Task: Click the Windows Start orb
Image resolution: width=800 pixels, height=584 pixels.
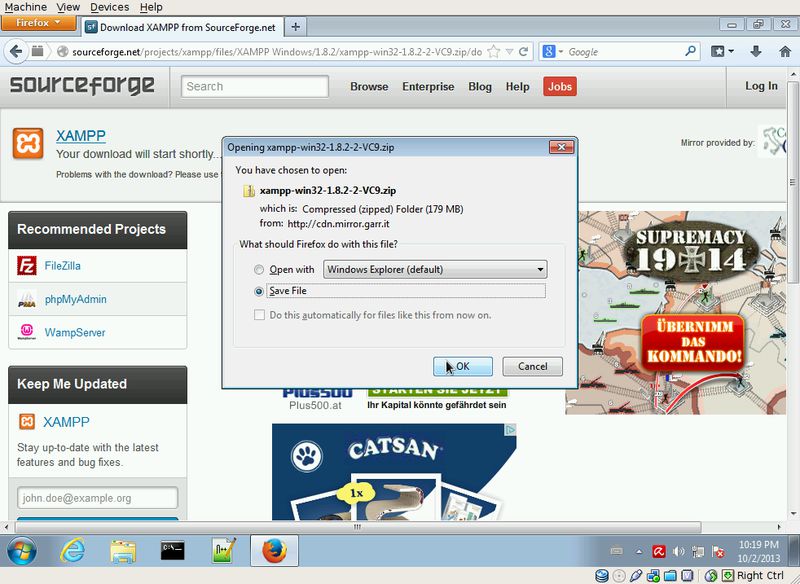Action: point(22,551)
